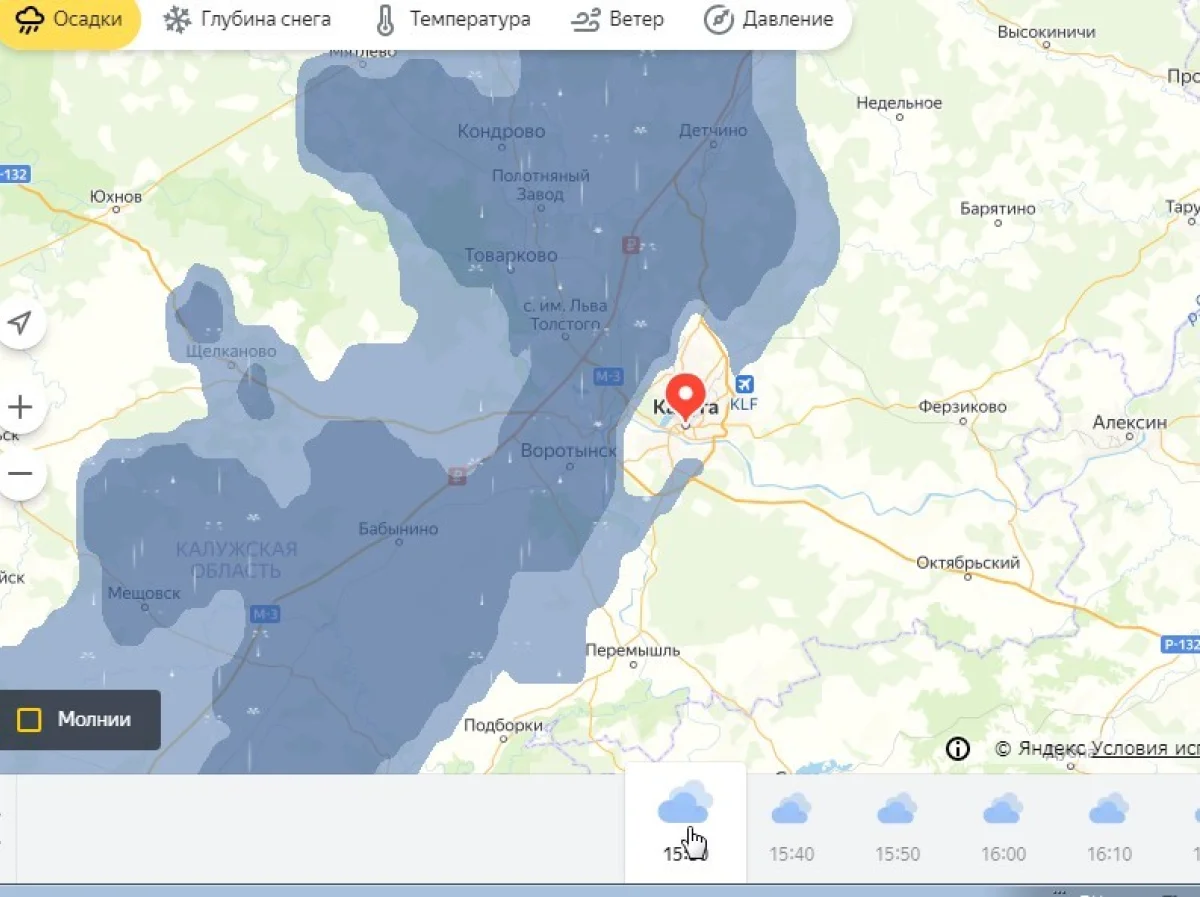Select the 15:40 forecast time slot

(x=791, y=825)
